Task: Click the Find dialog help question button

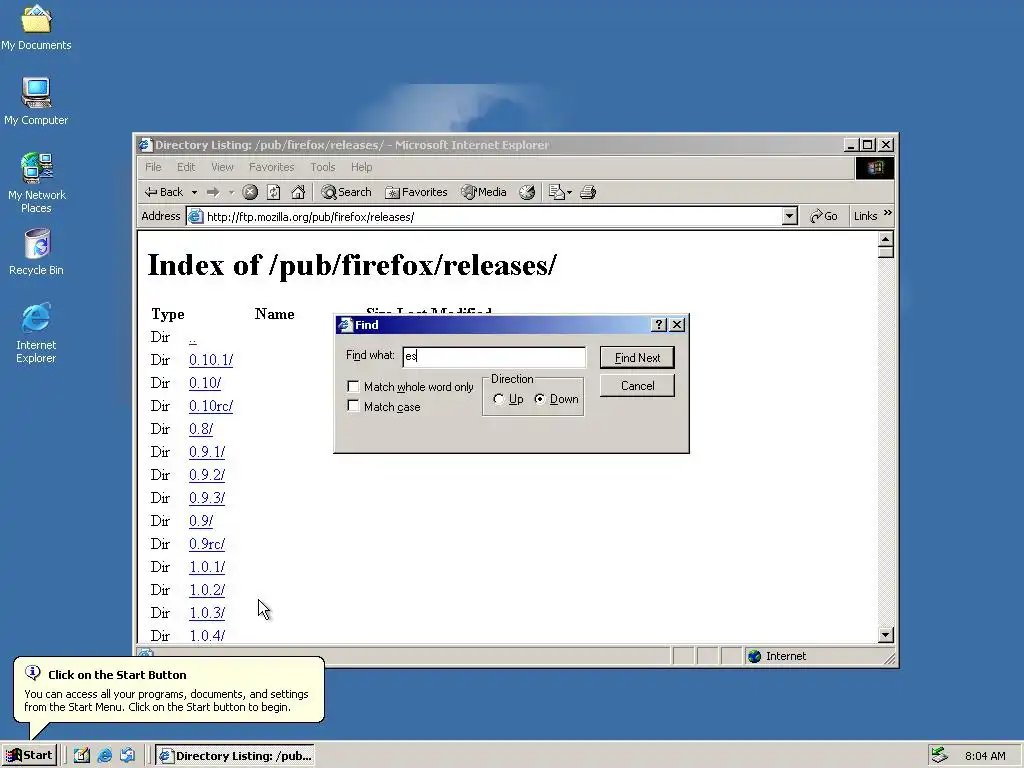Action: coord(659,325)
